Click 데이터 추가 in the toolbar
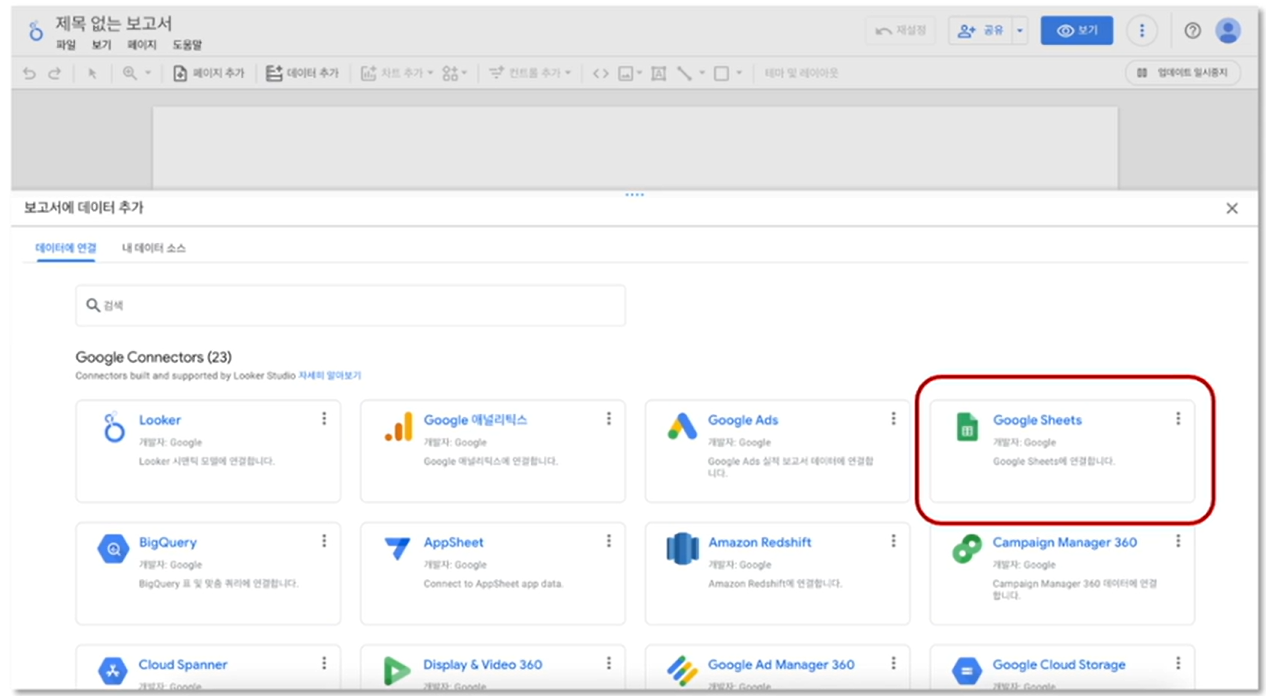 click(x=302, y=73)
